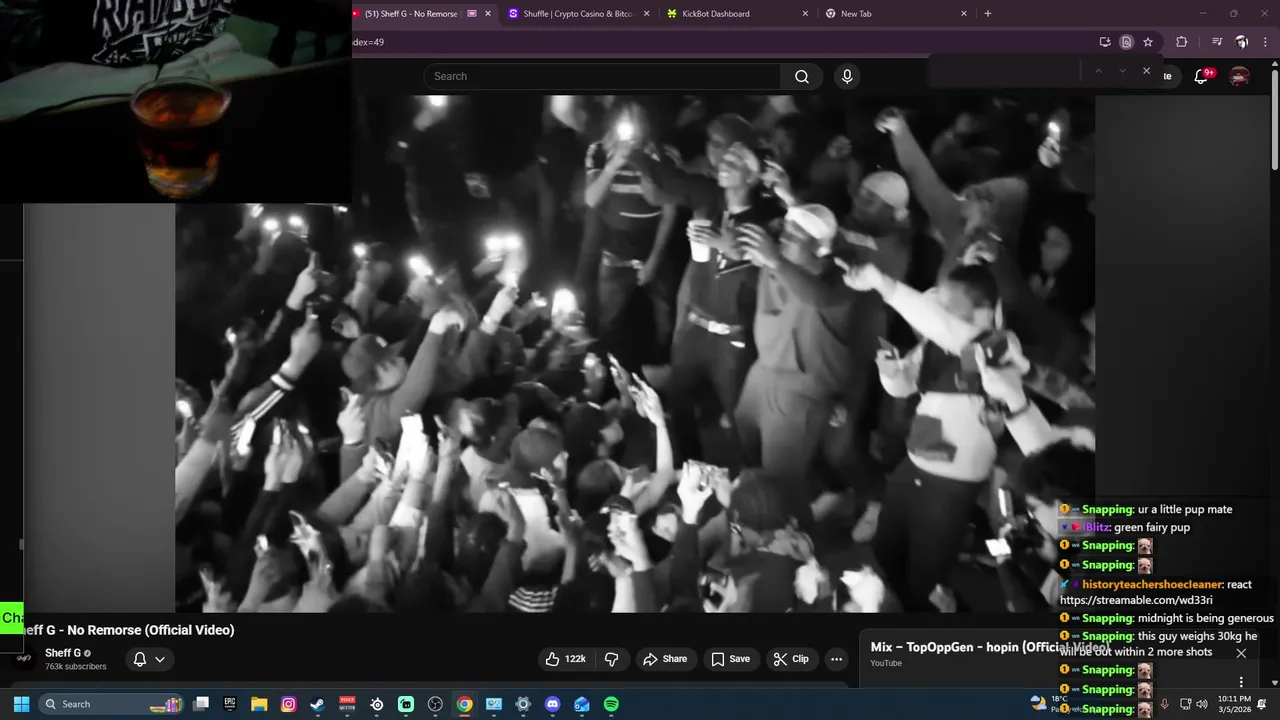The image size is (1280, 720).
Task: Open Steam from taskbar
Action: pos(317,704)
